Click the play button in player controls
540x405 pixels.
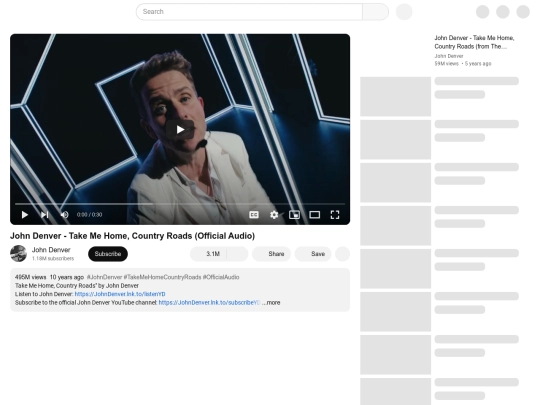[24, 215]
